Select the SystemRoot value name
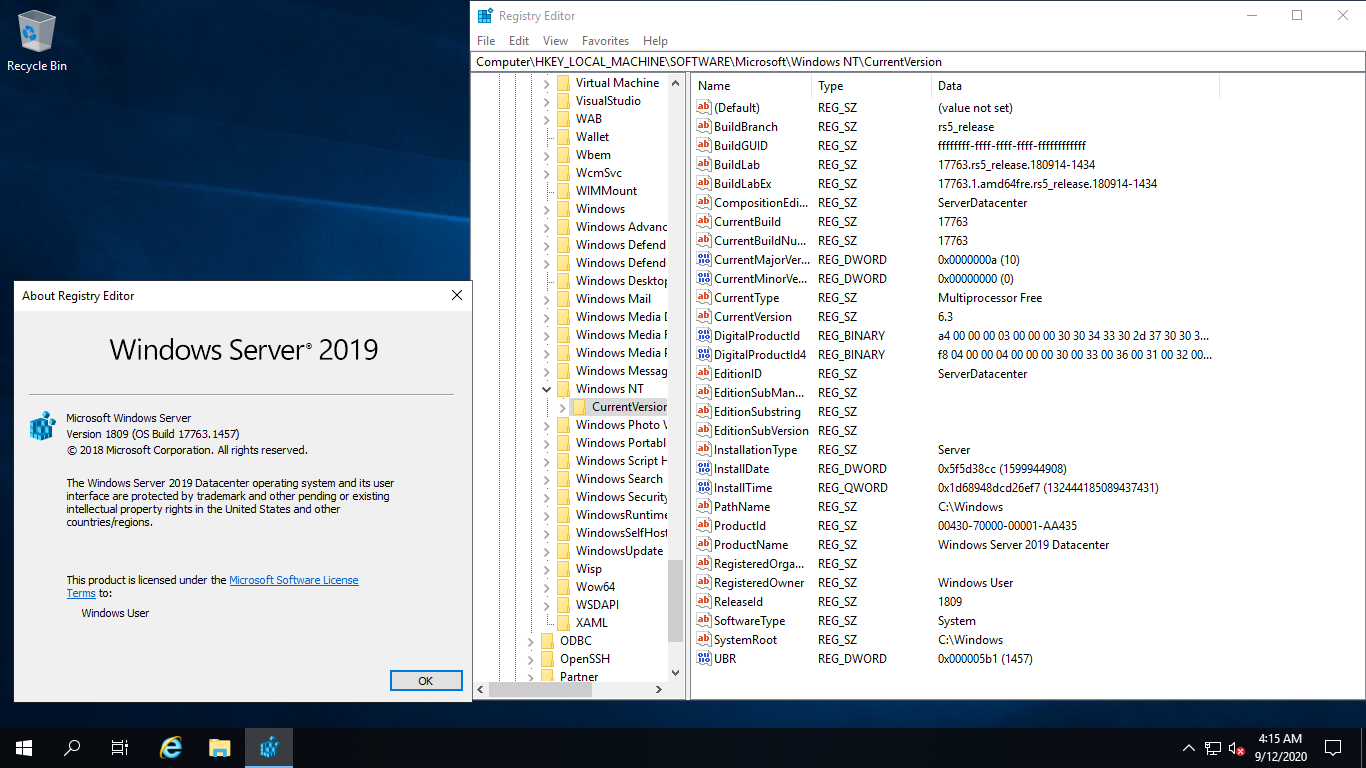Image resolution: width=1366 pixels, height=768 pixels. [x=745, y=640]
